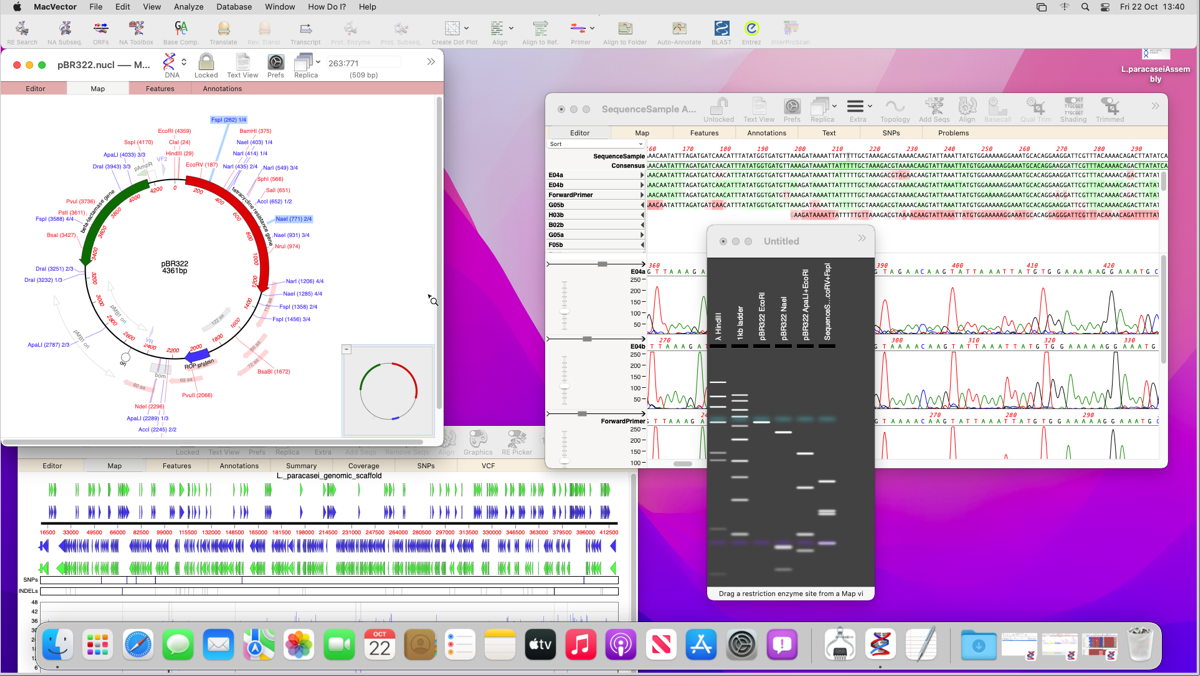Adjust the E04a trace horizontal slider
The image size is (1200, 676).
point(602,264)
